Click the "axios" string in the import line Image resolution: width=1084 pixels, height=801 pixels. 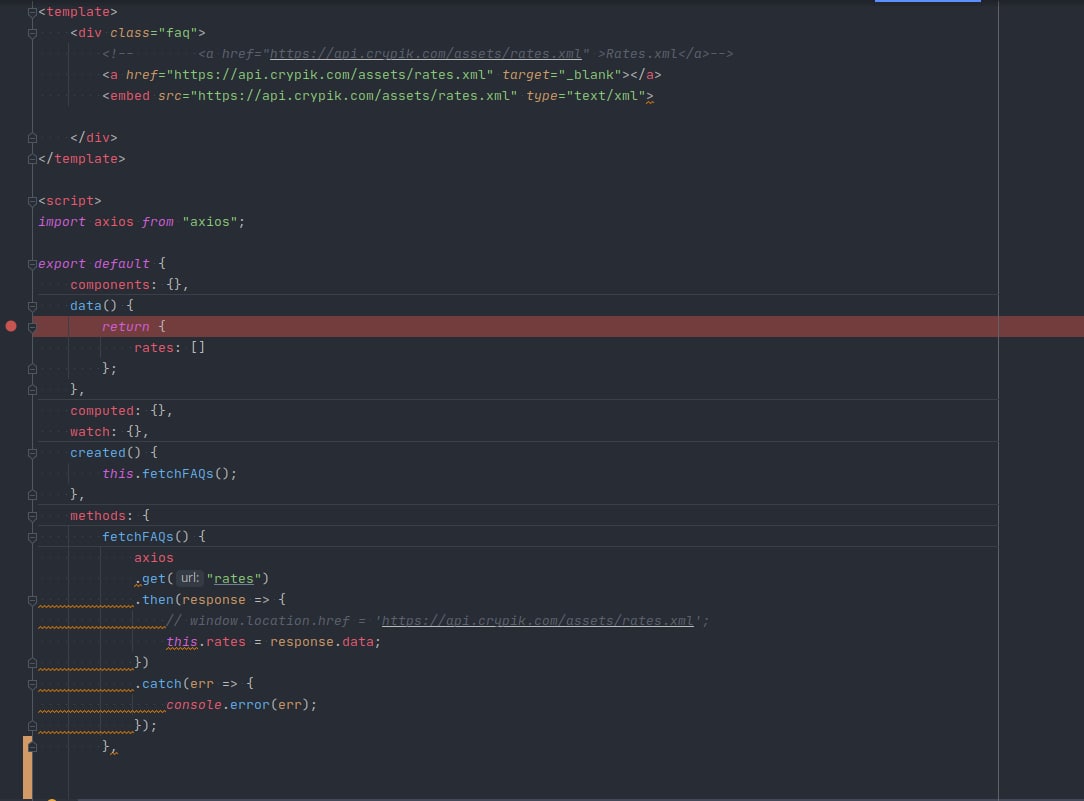209,222
